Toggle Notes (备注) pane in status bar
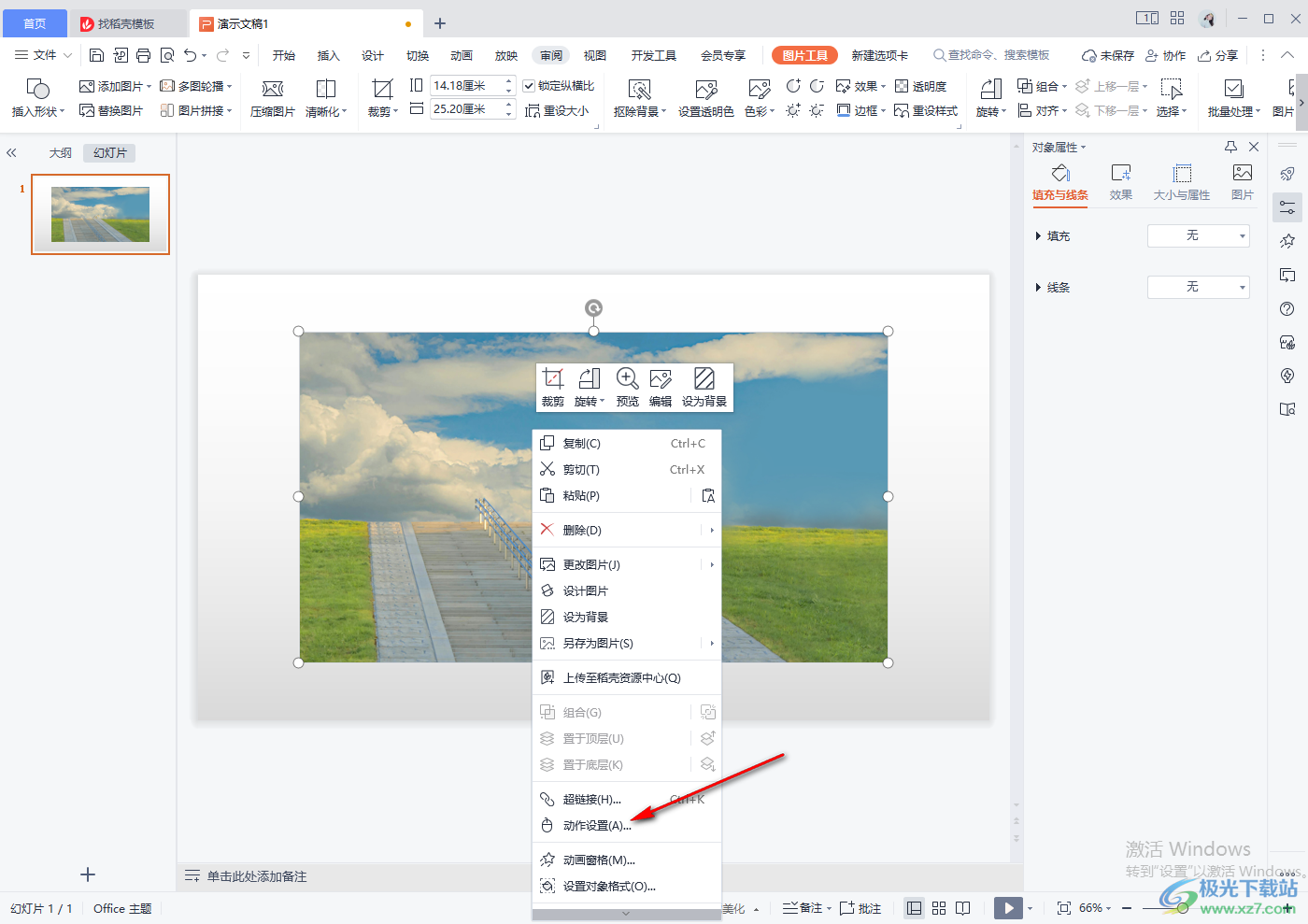The image size is (1308, 924). [803, 908]
